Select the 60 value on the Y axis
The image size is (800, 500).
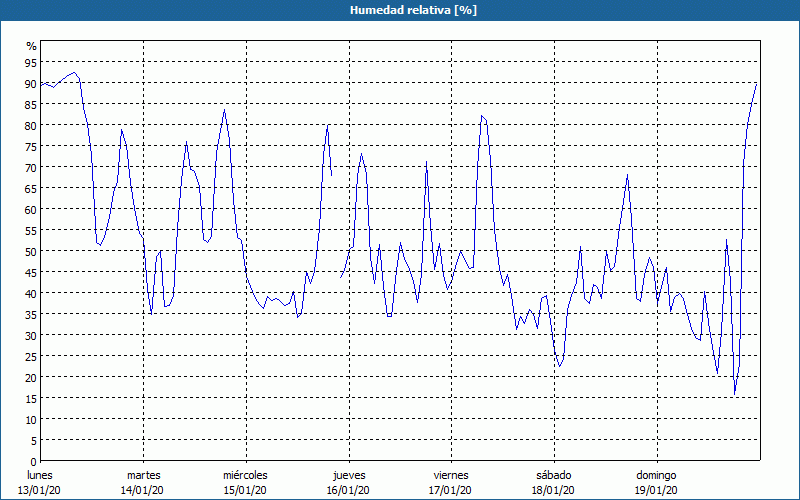point(31,210)
